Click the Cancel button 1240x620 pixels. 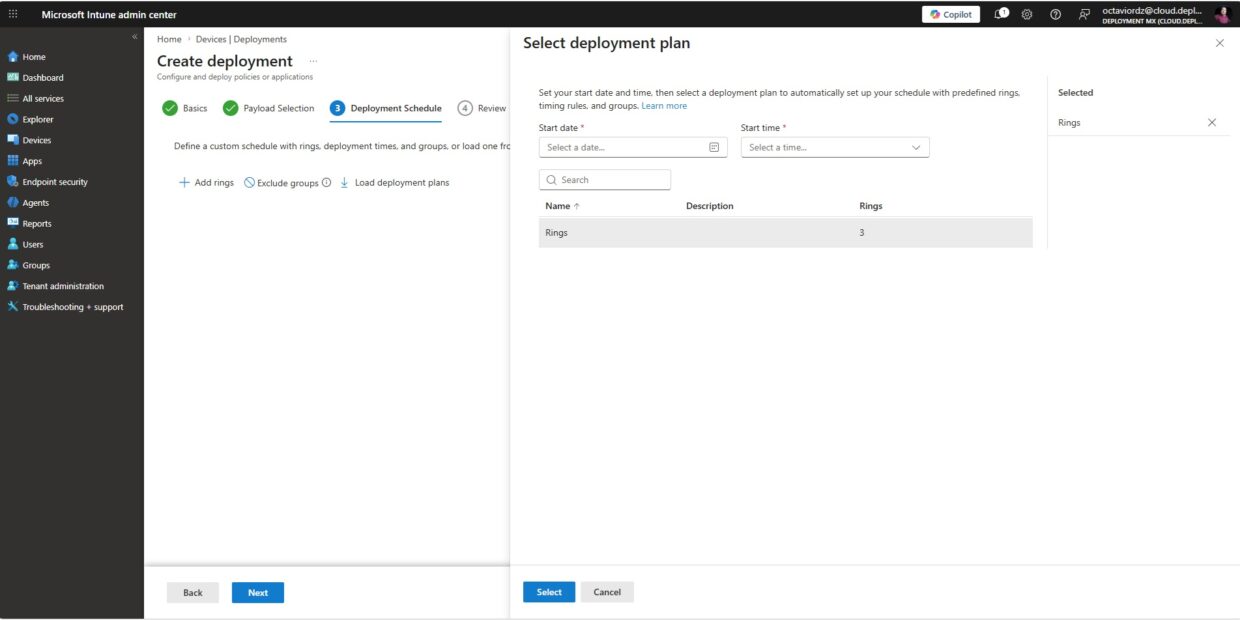pyautogui.click(x=607, y=592)
